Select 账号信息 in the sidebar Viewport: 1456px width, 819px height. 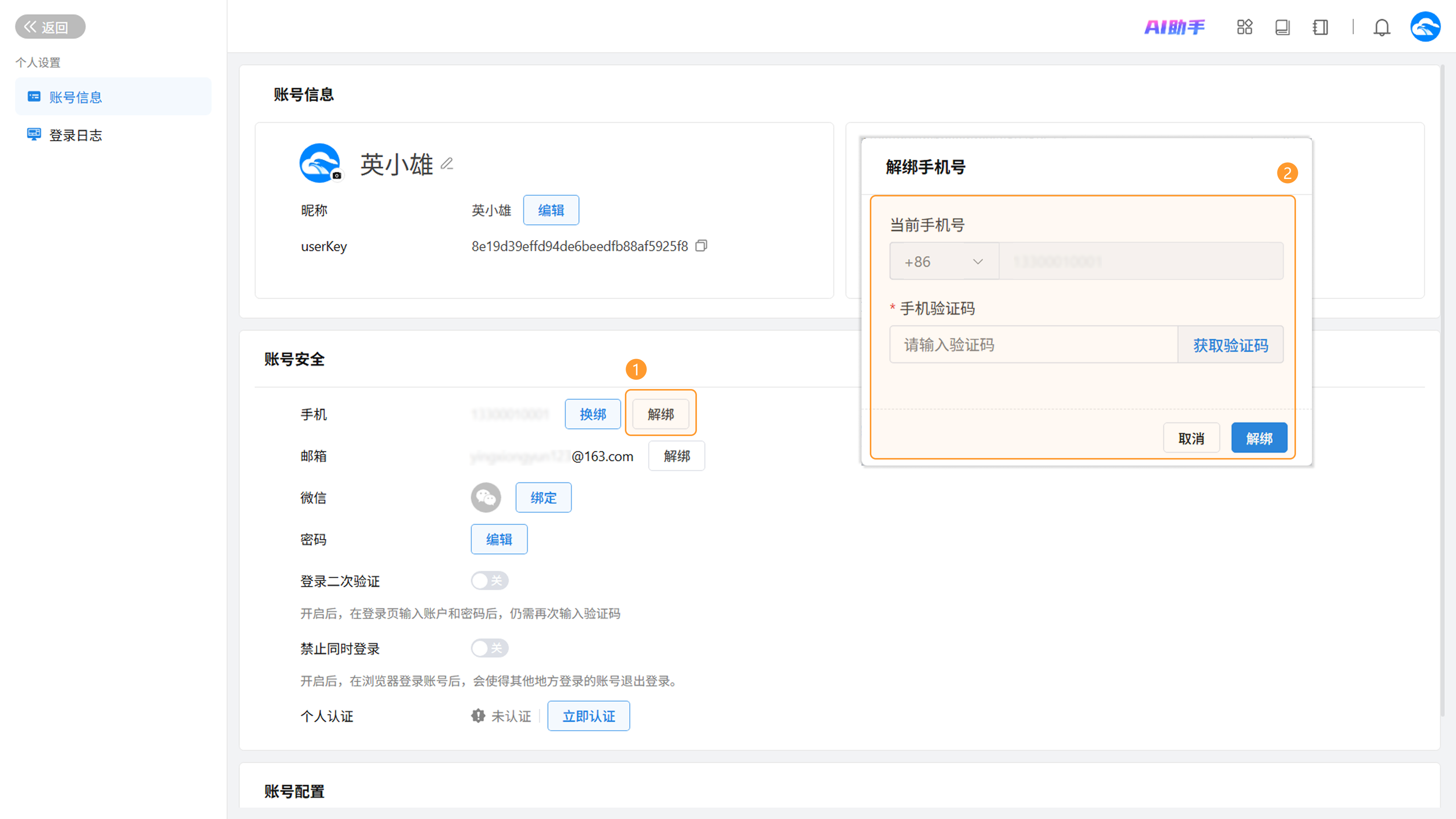click(x=75, y=97)
